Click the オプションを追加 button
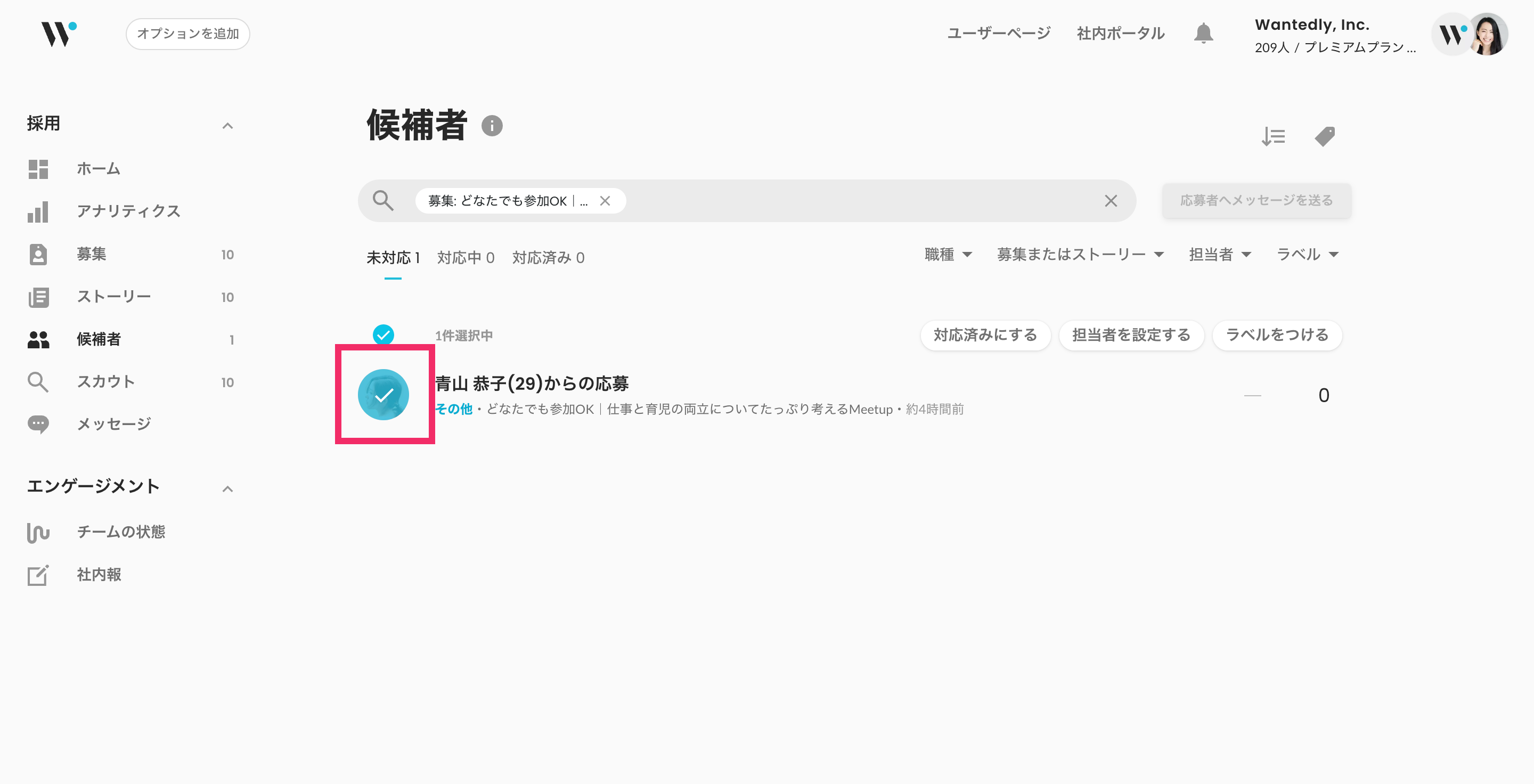 click(187, 34)
